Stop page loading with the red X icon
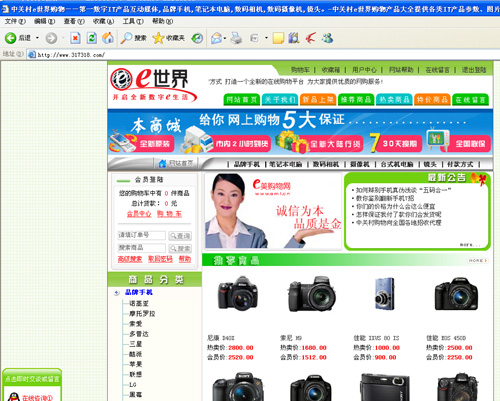This screenshot has width=500, height=401. coord(75,38)
